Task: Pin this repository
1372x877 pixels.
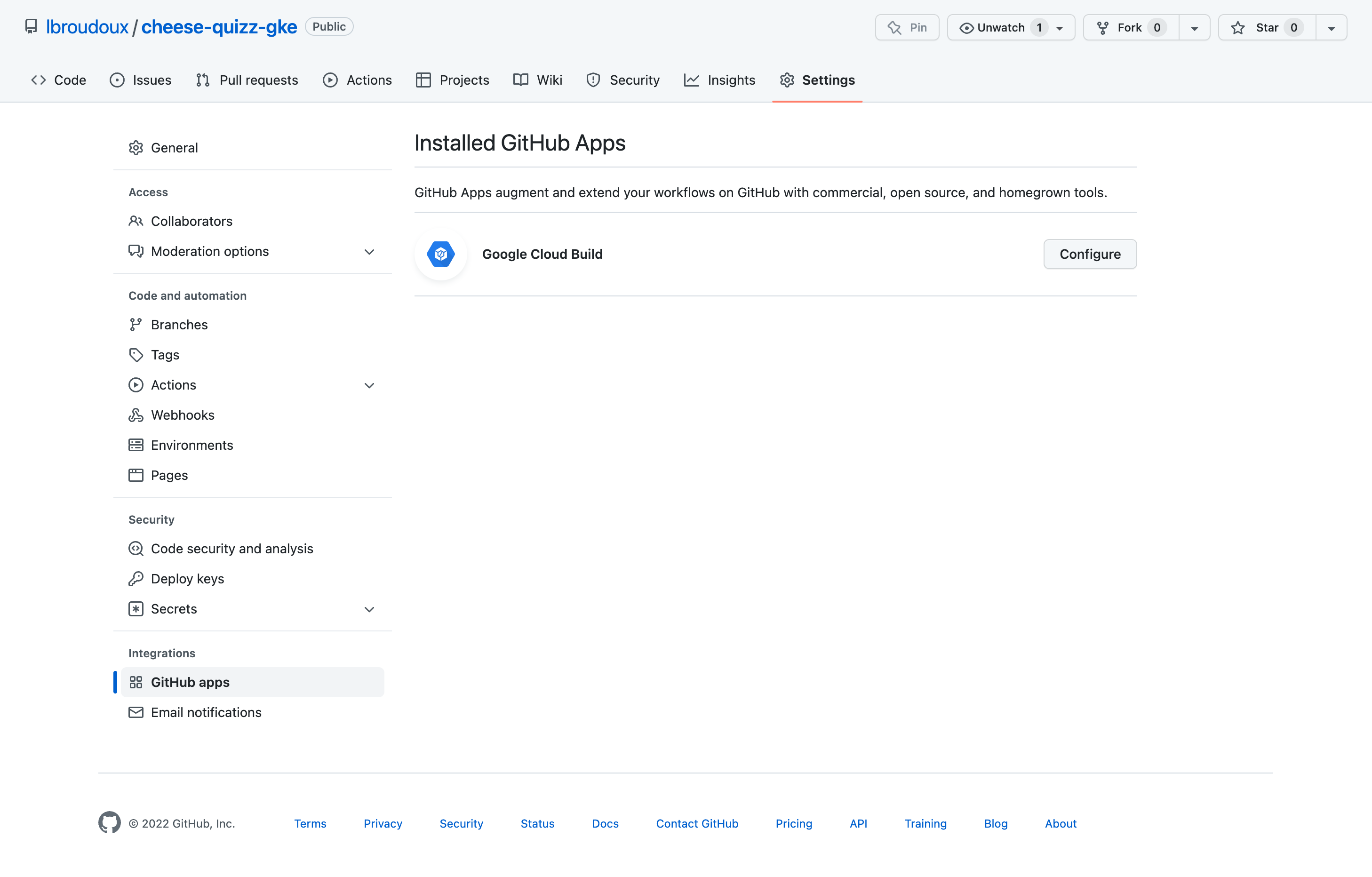Action: click(x=907, y=27)
